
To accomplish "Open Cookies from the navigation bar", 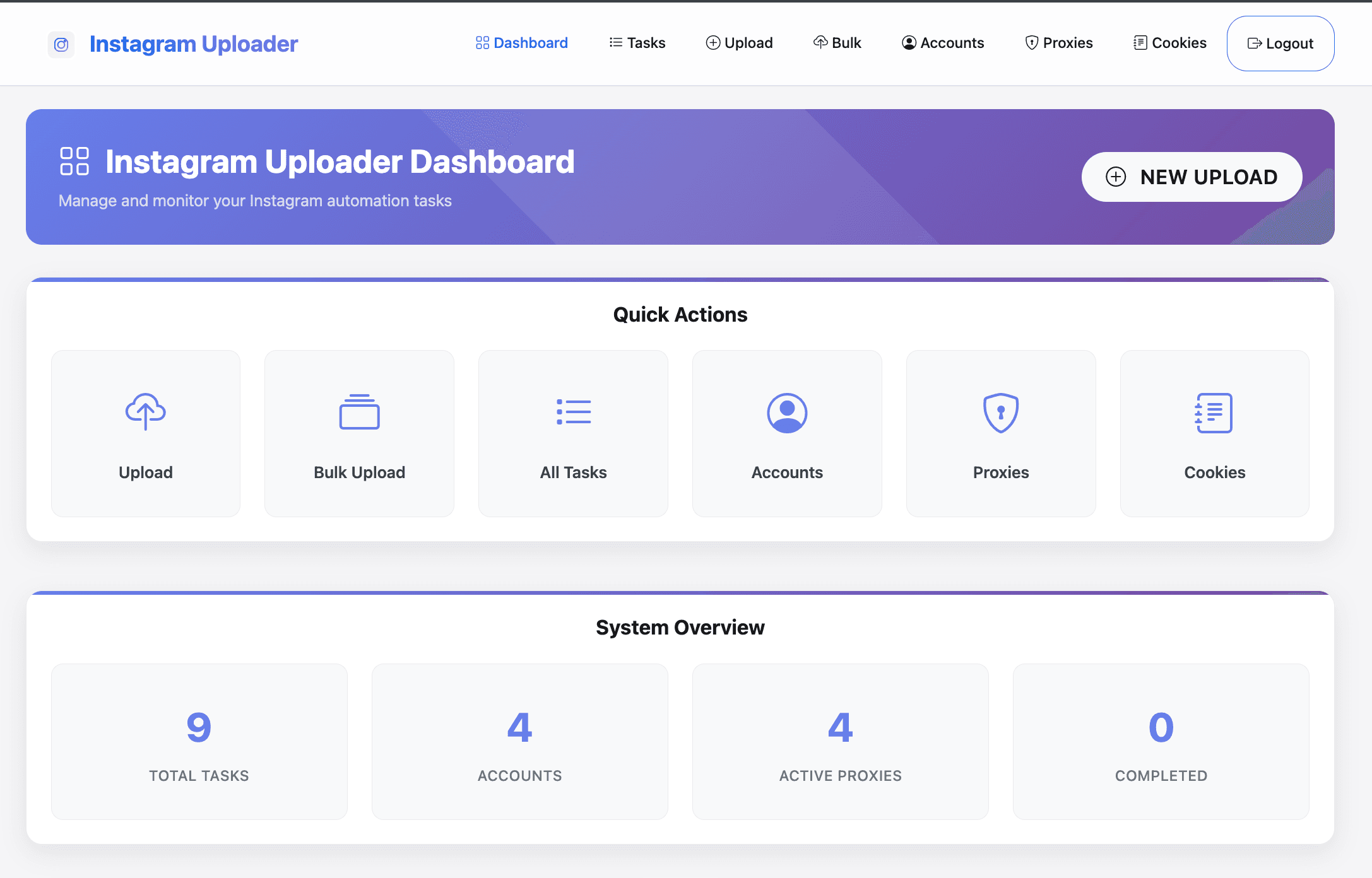I will (x=1169, y=43).
